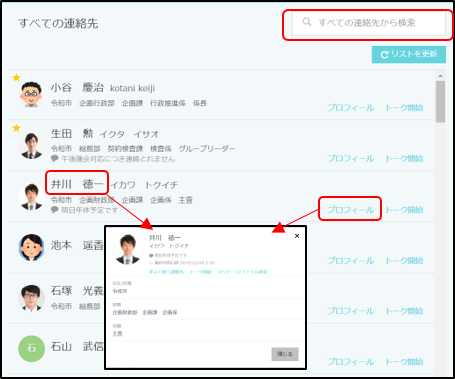Toggle the favorite star for 生田 勲
455x379 pixels.
(16, 128)
